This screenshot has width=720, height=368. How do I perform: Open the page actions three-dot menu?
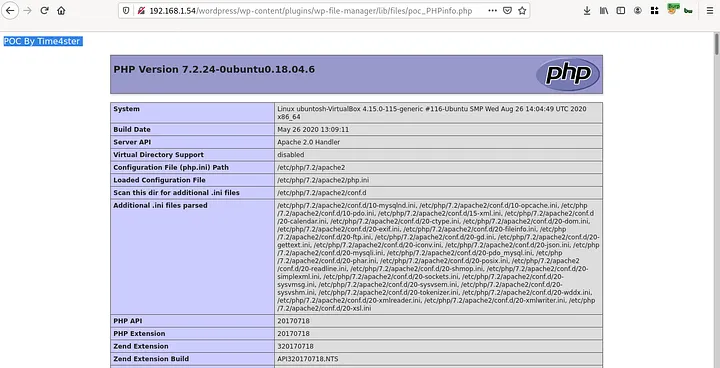point(492,11)
